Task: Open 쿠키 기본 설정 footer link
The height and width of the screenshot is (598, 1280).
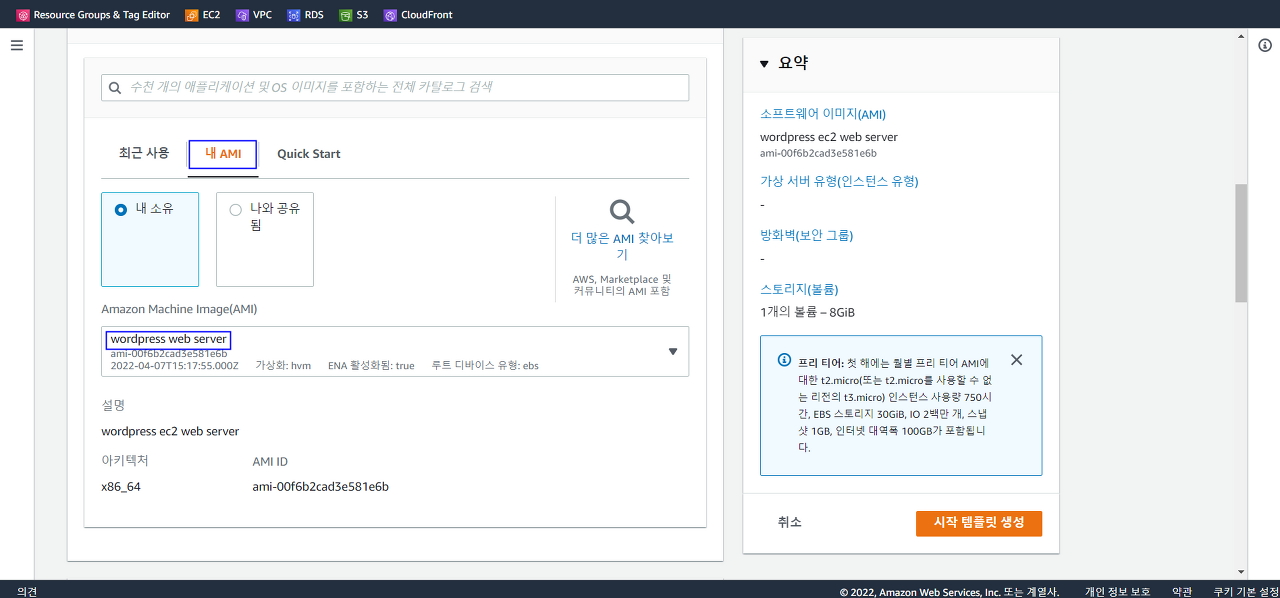Action: click(1246, 592)
